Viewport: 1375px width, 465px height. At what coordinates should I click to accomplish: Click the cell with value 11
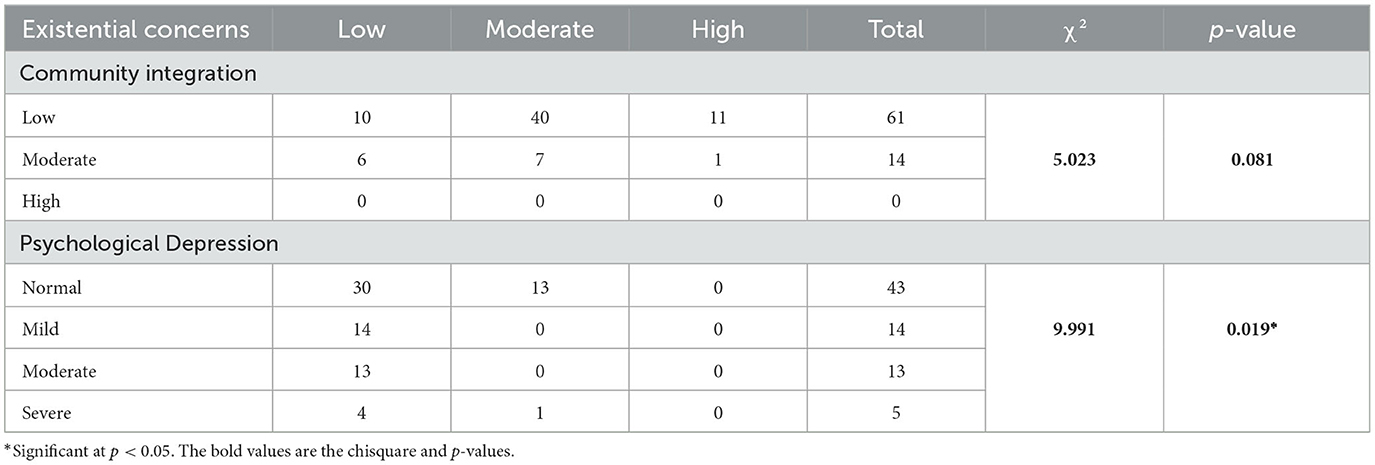tap(718, 117)
